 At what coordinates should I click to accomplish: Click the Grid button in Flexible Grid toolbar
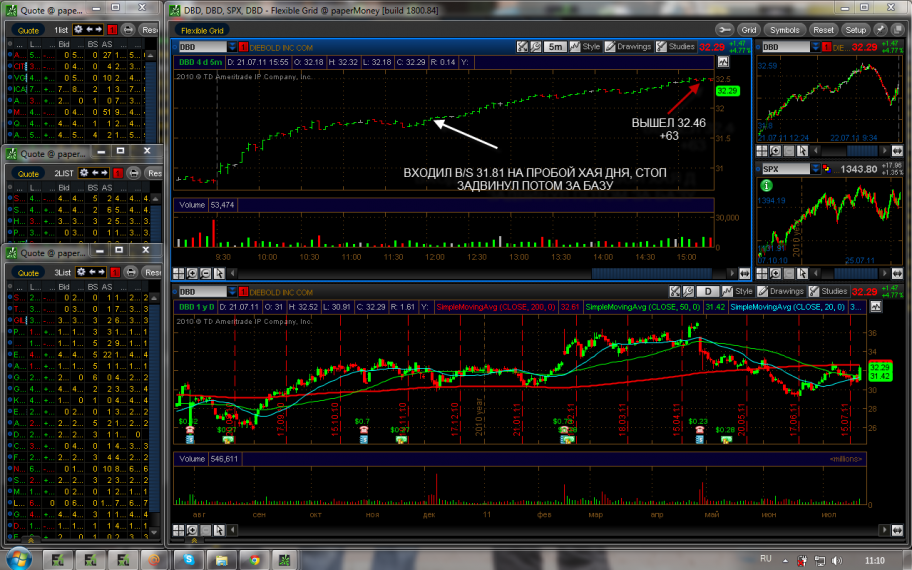pyautogui.click(x=749, y=30)
